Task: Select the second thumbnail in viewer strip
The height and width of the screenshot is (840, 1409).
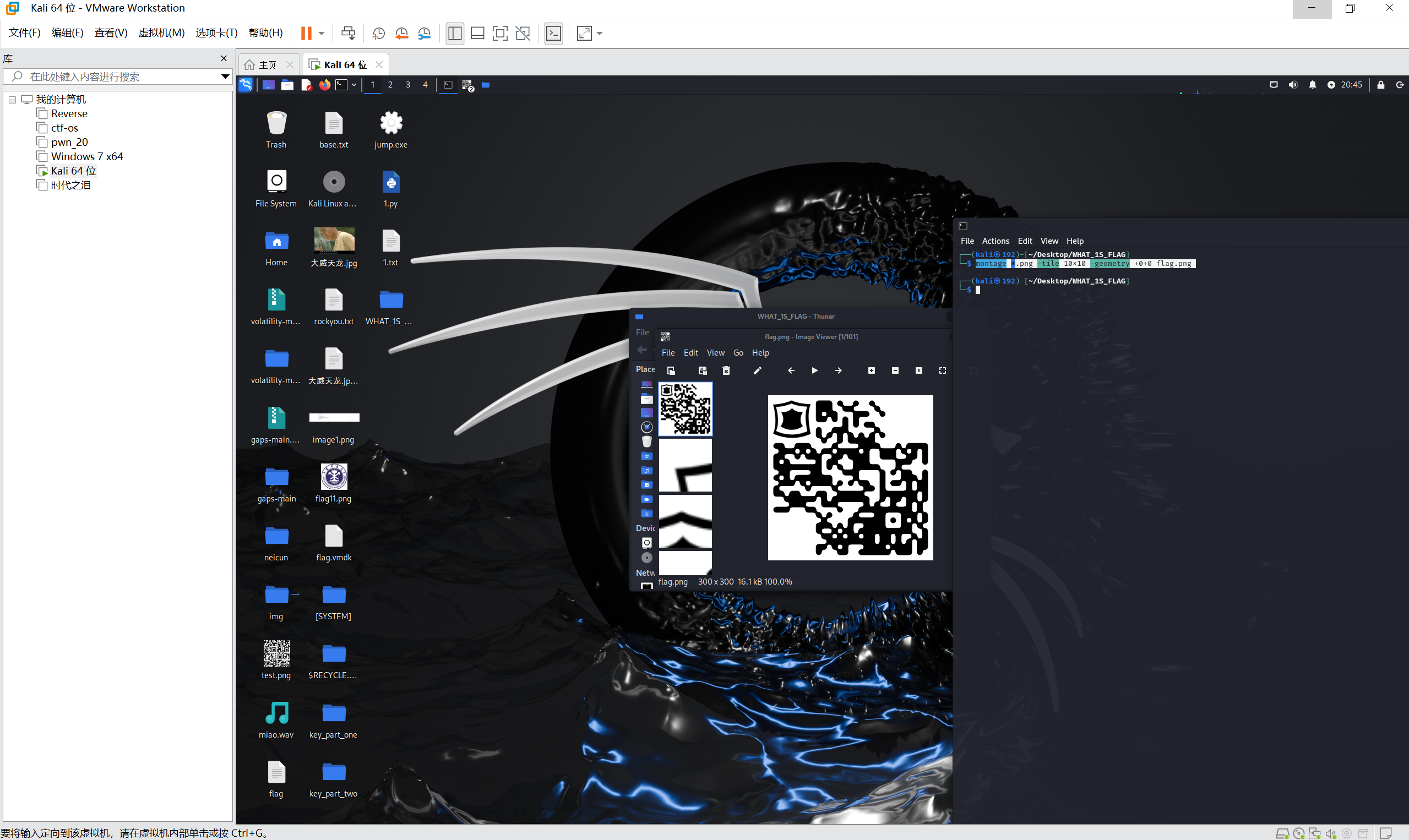Action: coord(685,465)
